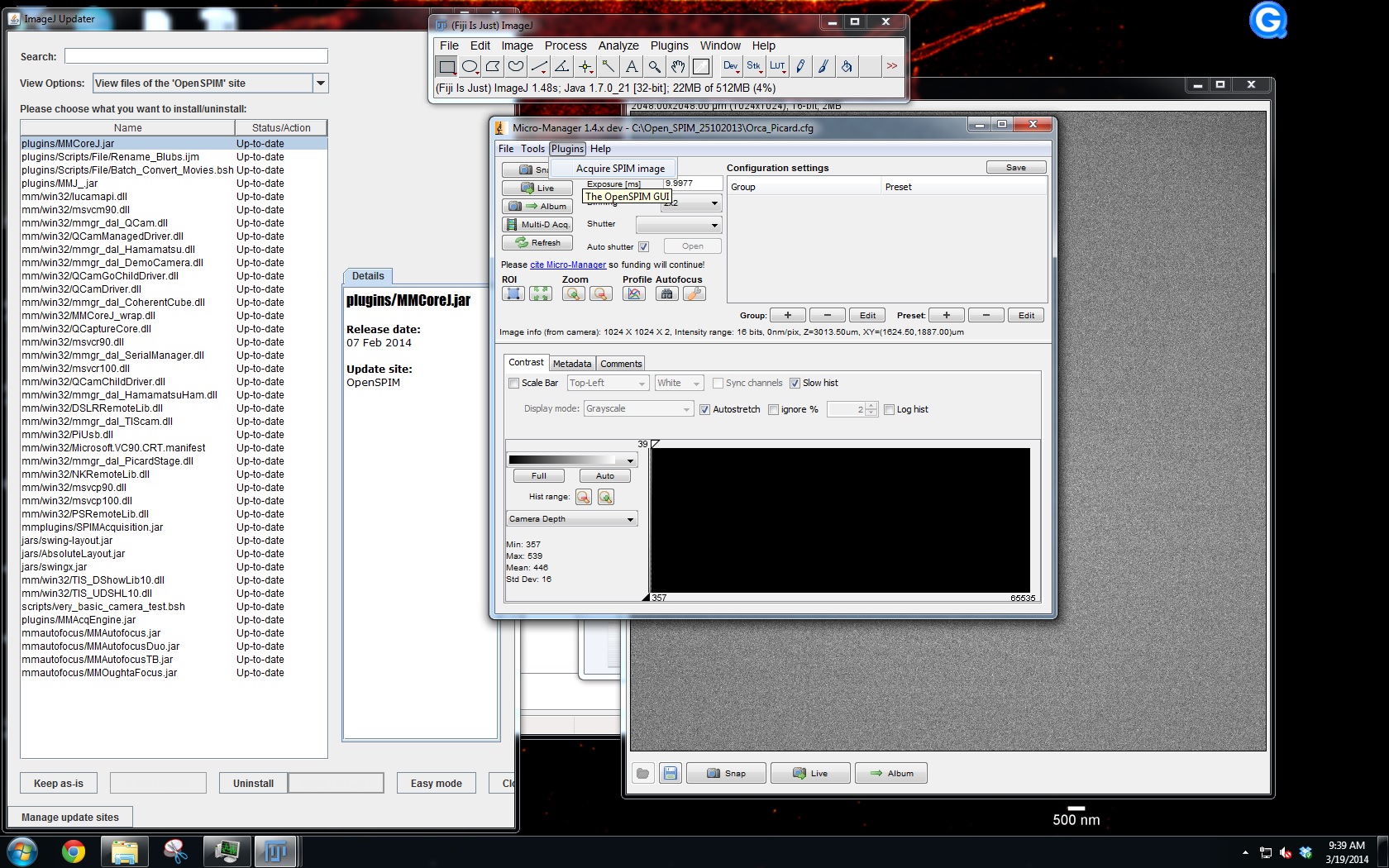Image resolution: width=1389 pixels, height=868 pixels.
Task: Select the Straight line tool in ImageJ
Action: pyautogui.click(x=539, y=66)
